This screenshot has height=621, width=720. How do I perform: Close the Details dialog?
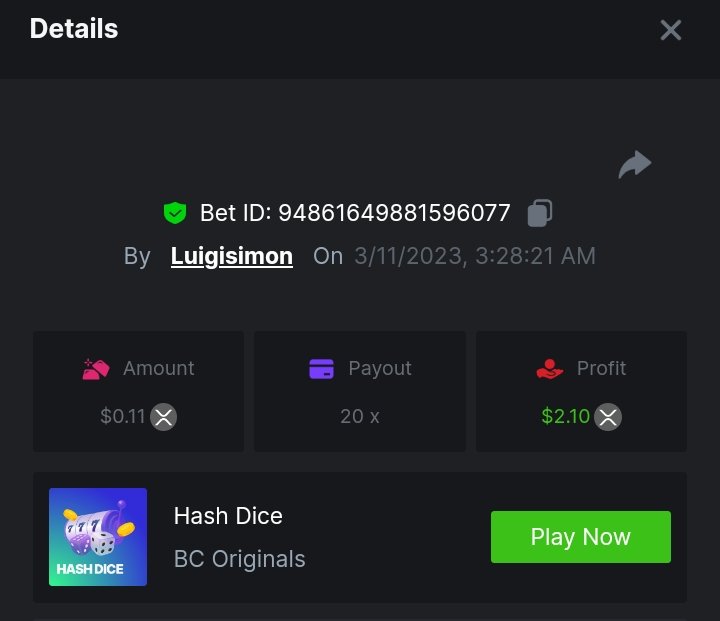pyautogui.click(x=671, y=30)
